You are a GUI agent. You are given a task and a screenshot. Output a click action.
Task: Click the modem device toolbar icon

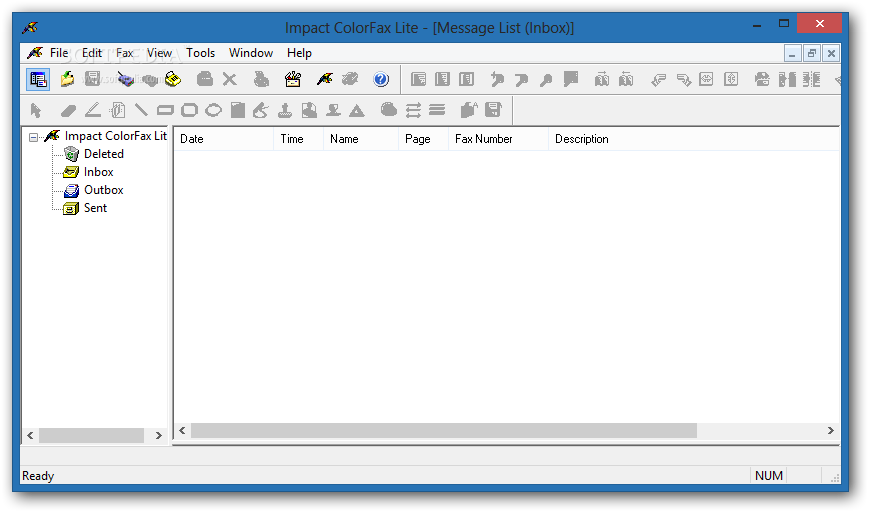(x=126, y=79)
